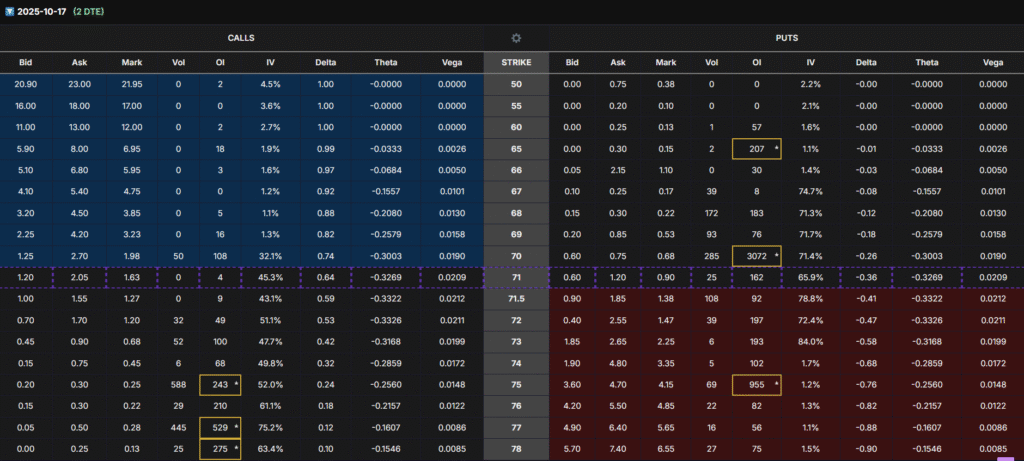This screenshot has height=461, width=1024.
Task: Sort puts by Delta column header
Action: [x=865, y=62]
